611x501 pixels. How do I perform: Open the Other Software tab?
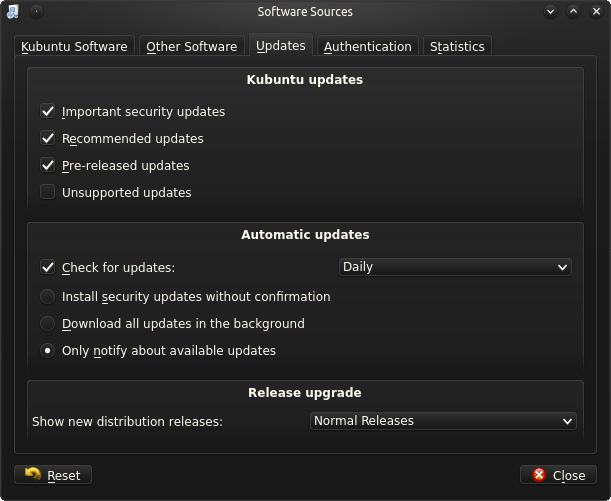(x=191, y=46)
